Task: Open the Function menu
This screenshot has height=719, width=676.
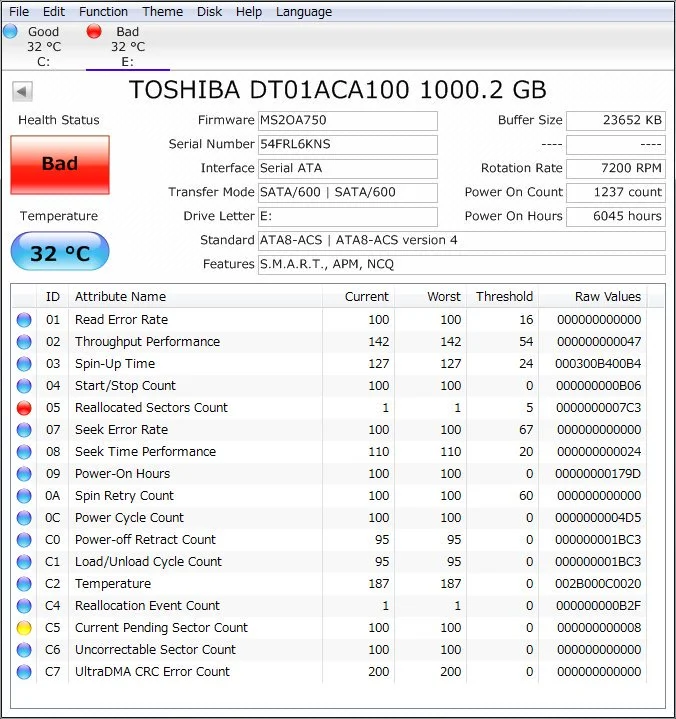Action: click(103, 11)
